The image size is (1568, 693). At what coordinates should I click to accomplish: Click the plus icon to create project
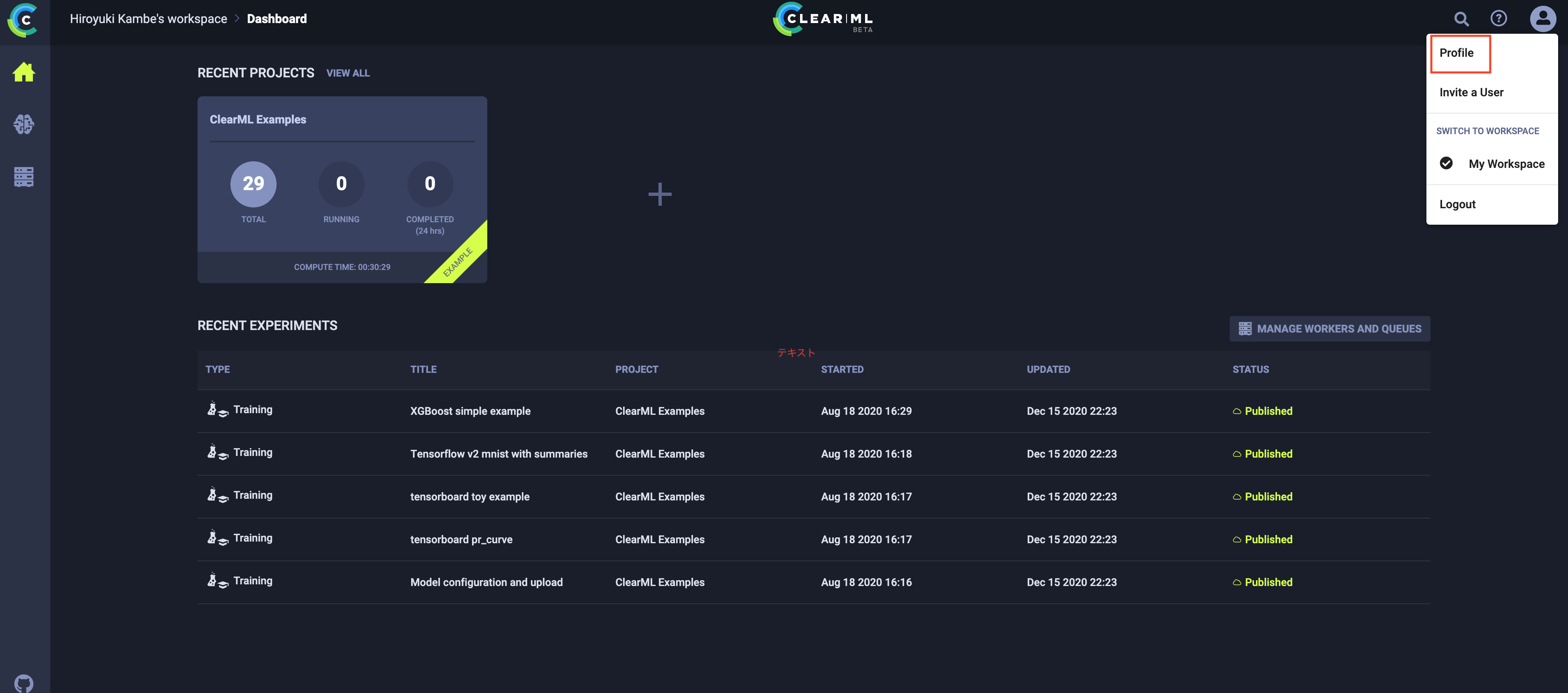coord(659,195)
